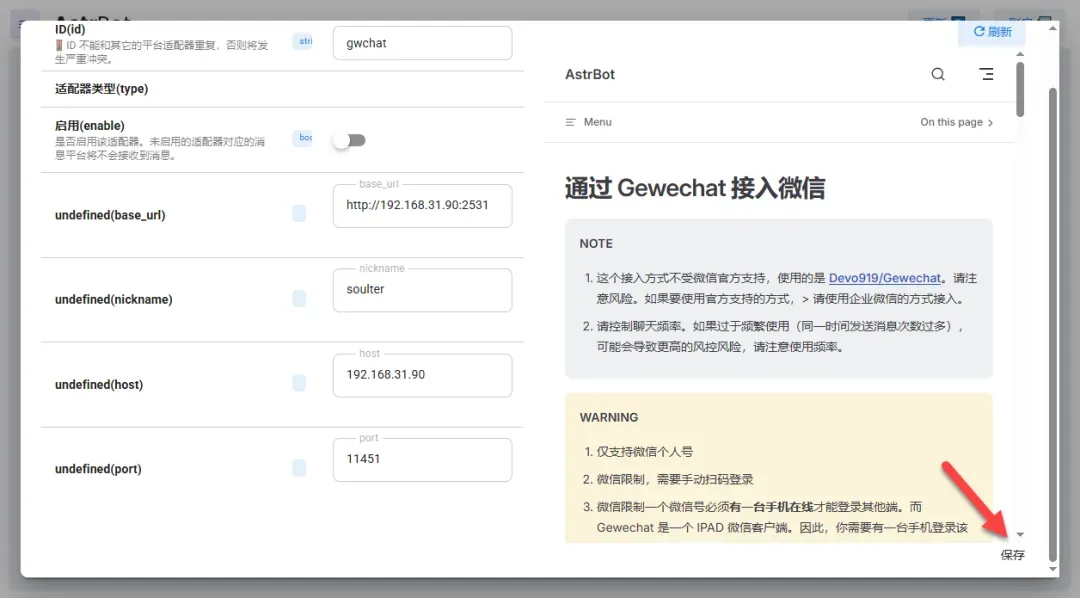Click the hamburger icon left of Menu
Viewport: 1080px width, 598px height.
[570, 122]
